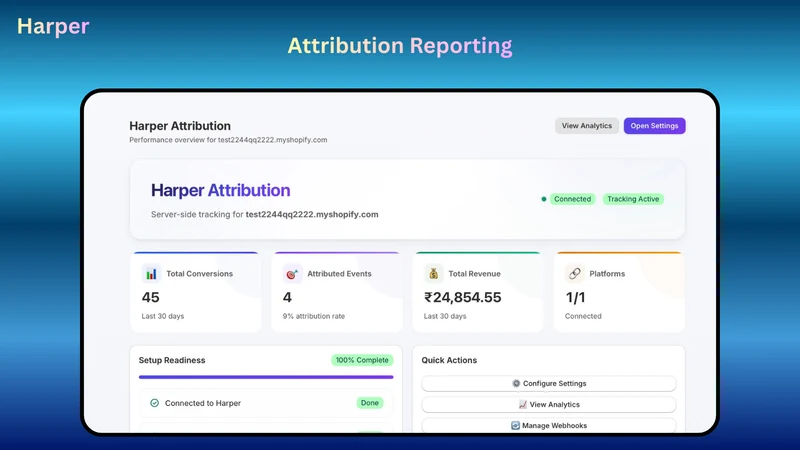Click the Connected to Harper checkmark icon

154,403
